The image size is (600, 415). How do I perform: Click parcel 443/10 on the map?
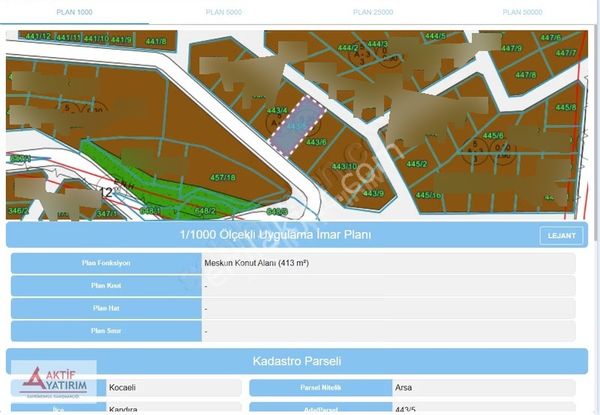[x=344, y=166]
